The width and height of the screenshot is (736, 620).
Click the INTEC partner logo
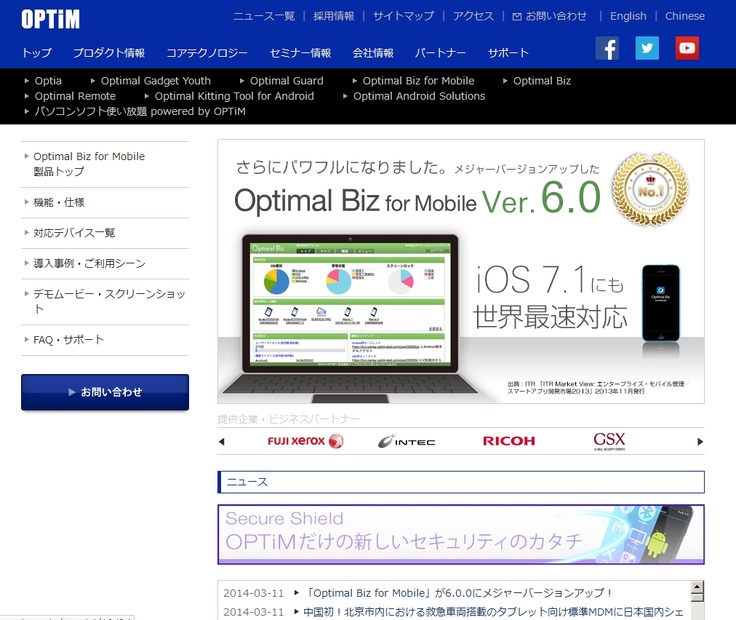[x=406, y=441]
